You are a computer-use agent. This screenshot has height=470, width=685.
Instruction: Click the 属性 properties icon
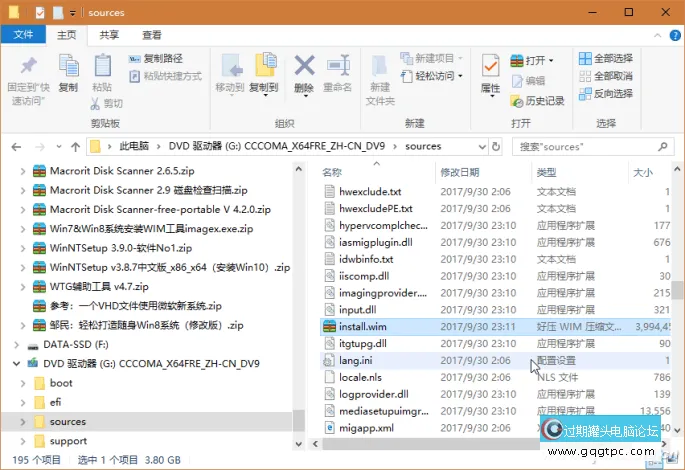tap(490, 66)
